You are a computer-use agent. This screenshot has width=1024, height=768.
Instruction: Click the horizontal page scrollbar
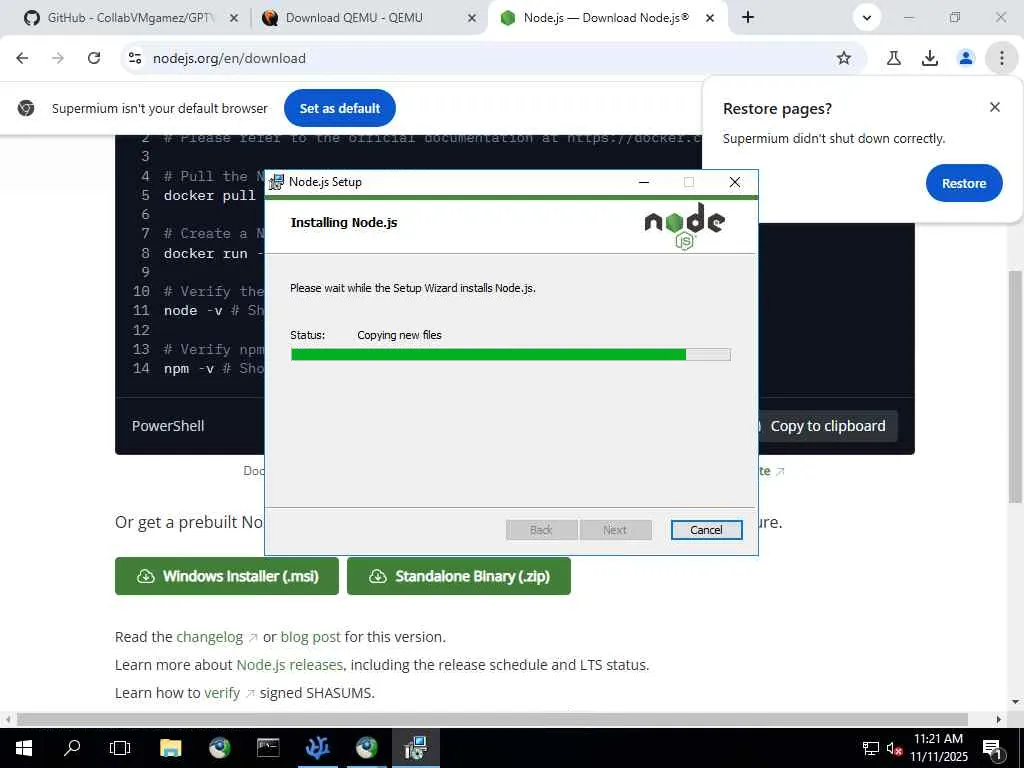[492, 719]
